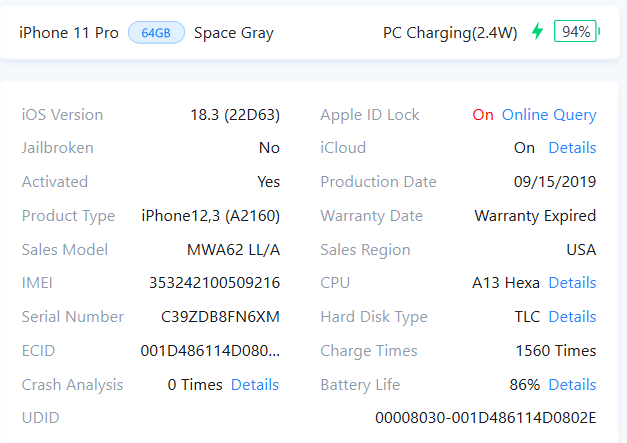Viewport: 627px width, 443px height.
Task: Click the red Apple ID Lock On status
Action: coord(483,115)
